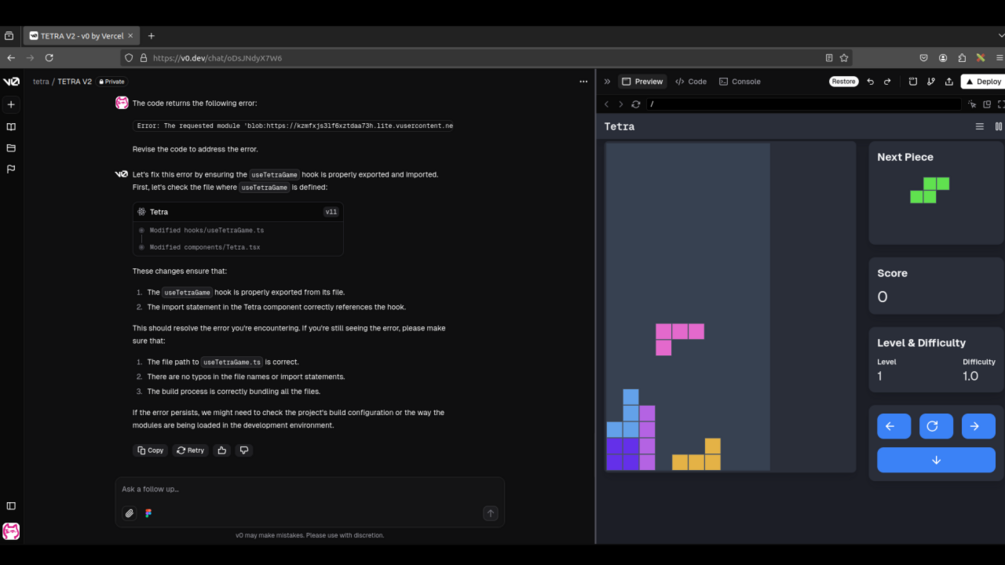Undo with the curved left arrow icon
1005x565 pixels.
[x=870, y=81]
